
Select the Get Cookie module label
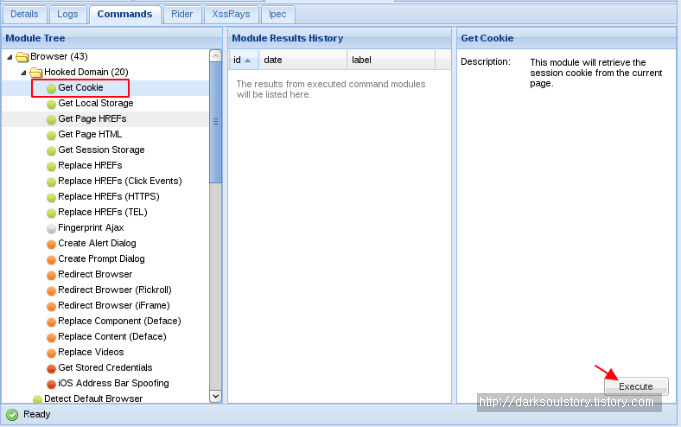[x=81, y=88]
